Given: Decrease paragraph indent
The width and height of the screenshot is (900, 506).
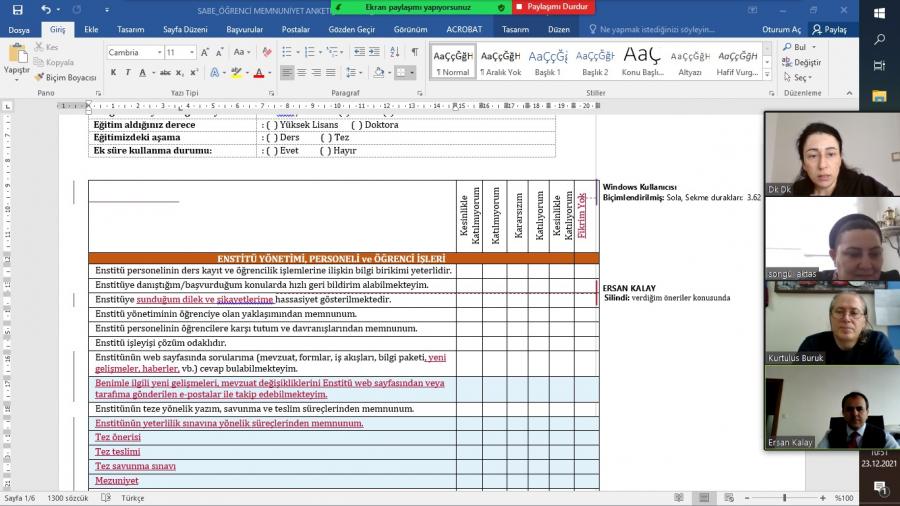Looking at the screenshot, I should click(x=359, y=52).
